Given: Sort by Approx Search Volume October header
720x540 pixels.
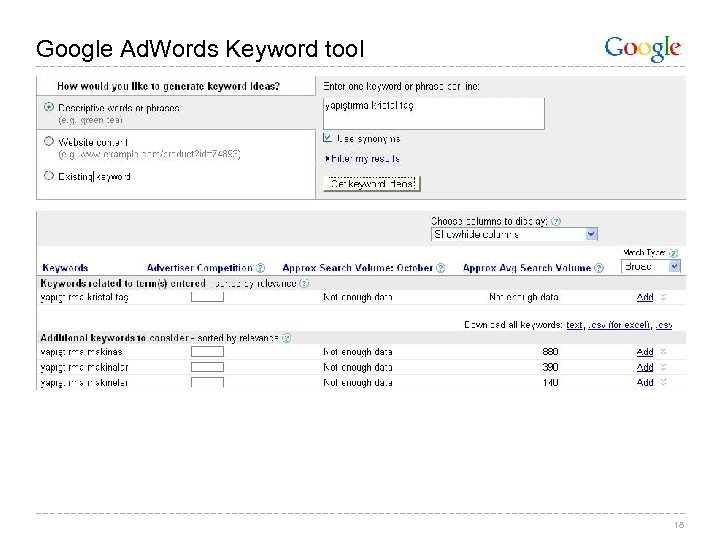Looking at the screenshot, I should coord(358,268).
